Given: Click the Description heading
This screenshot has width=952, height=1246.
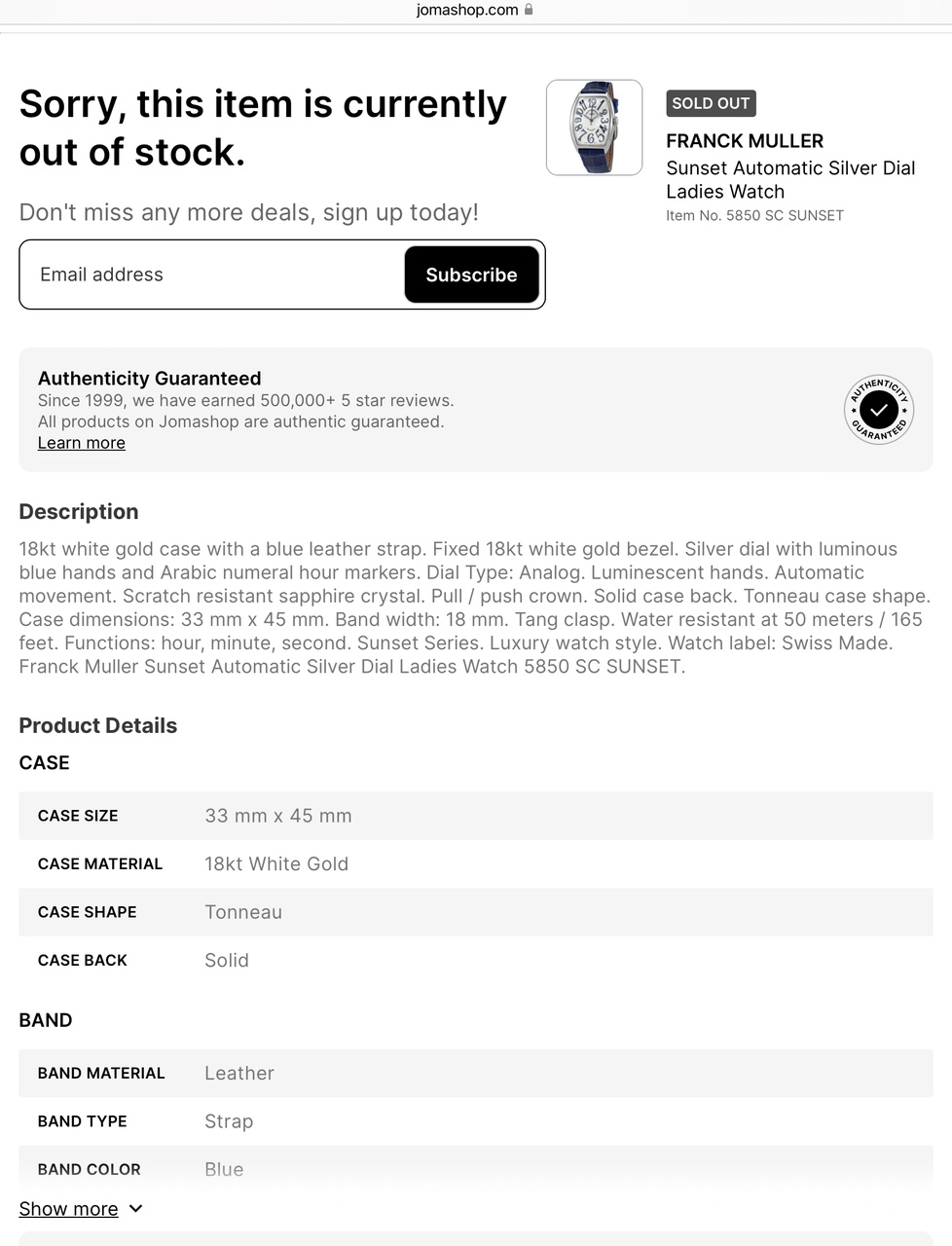Looking at the screenshot, I should [x=79, y=511].
